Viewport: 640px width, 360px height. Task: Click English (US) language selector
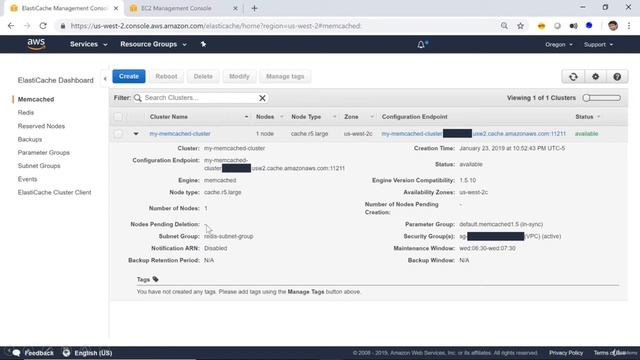[93, 353]
